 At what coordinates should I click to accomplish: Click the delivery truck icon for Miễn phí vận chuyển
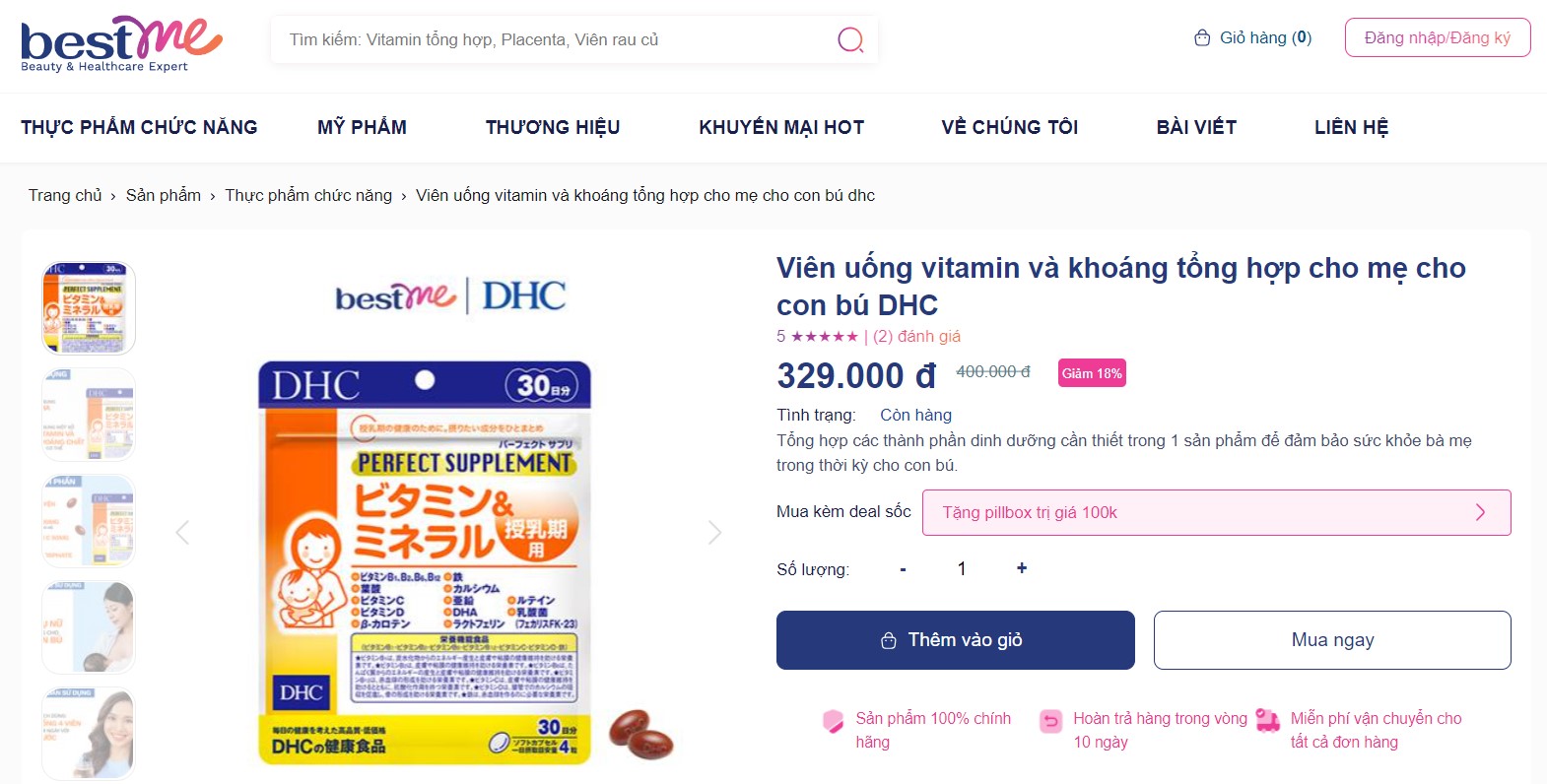coord(1264,719)
